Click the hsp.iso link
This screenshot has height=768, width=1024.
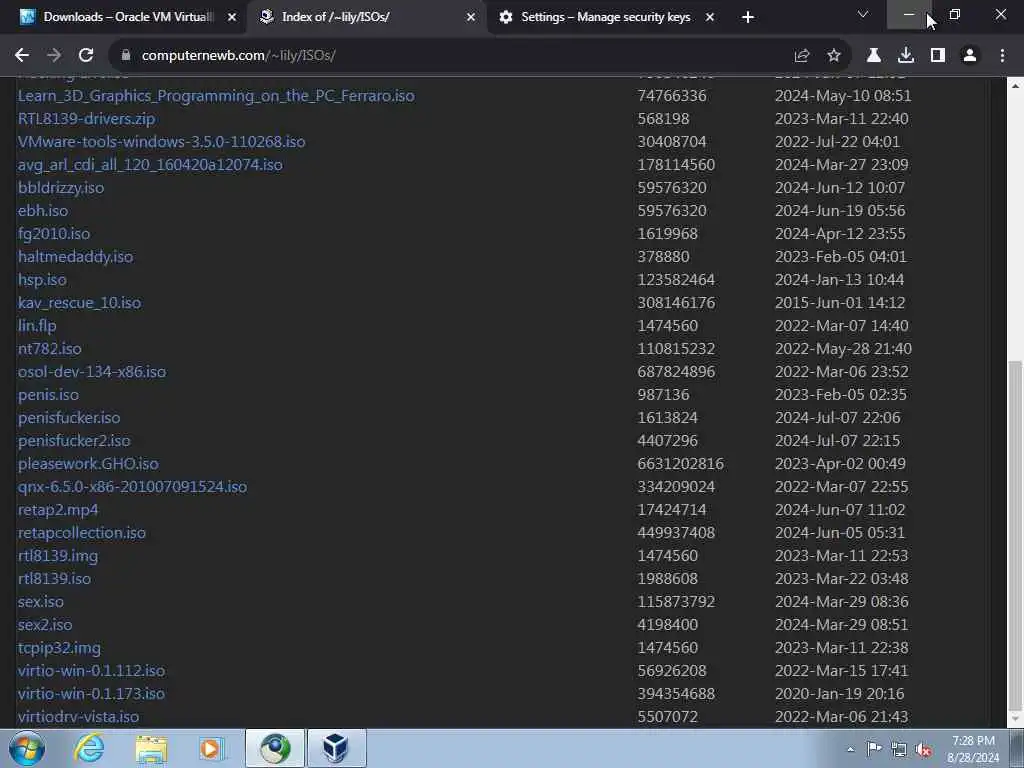click(x=42, y=280)
